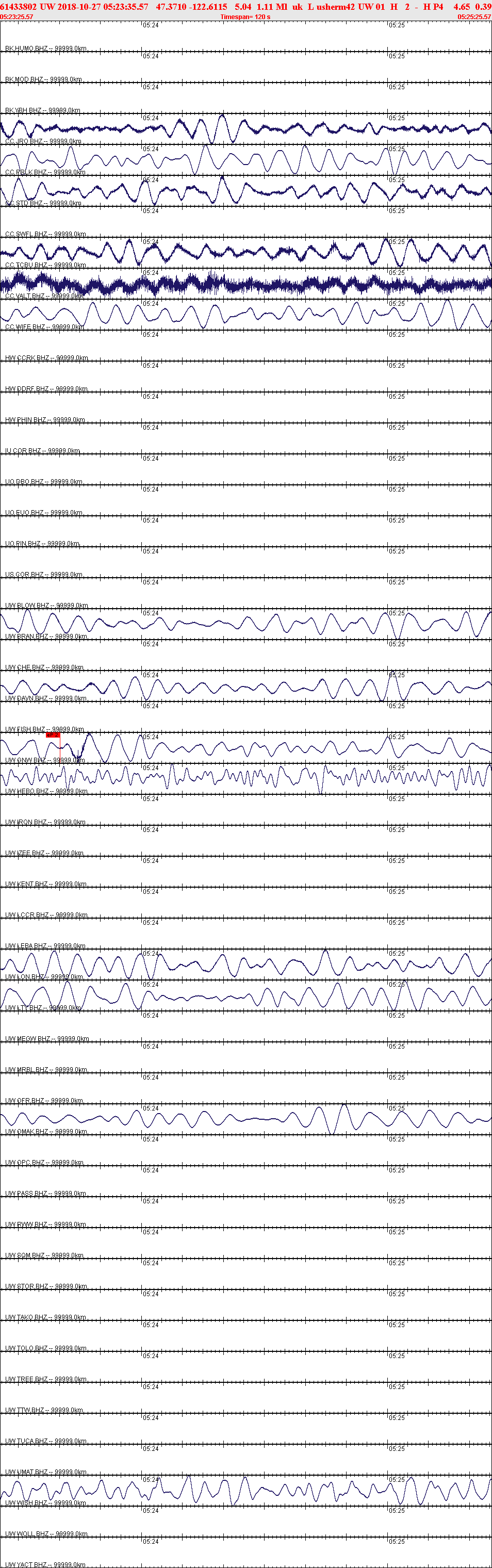Click the UW GNW BHZ station label
This screenshot has height=1568, width=492.
(44, 761)
